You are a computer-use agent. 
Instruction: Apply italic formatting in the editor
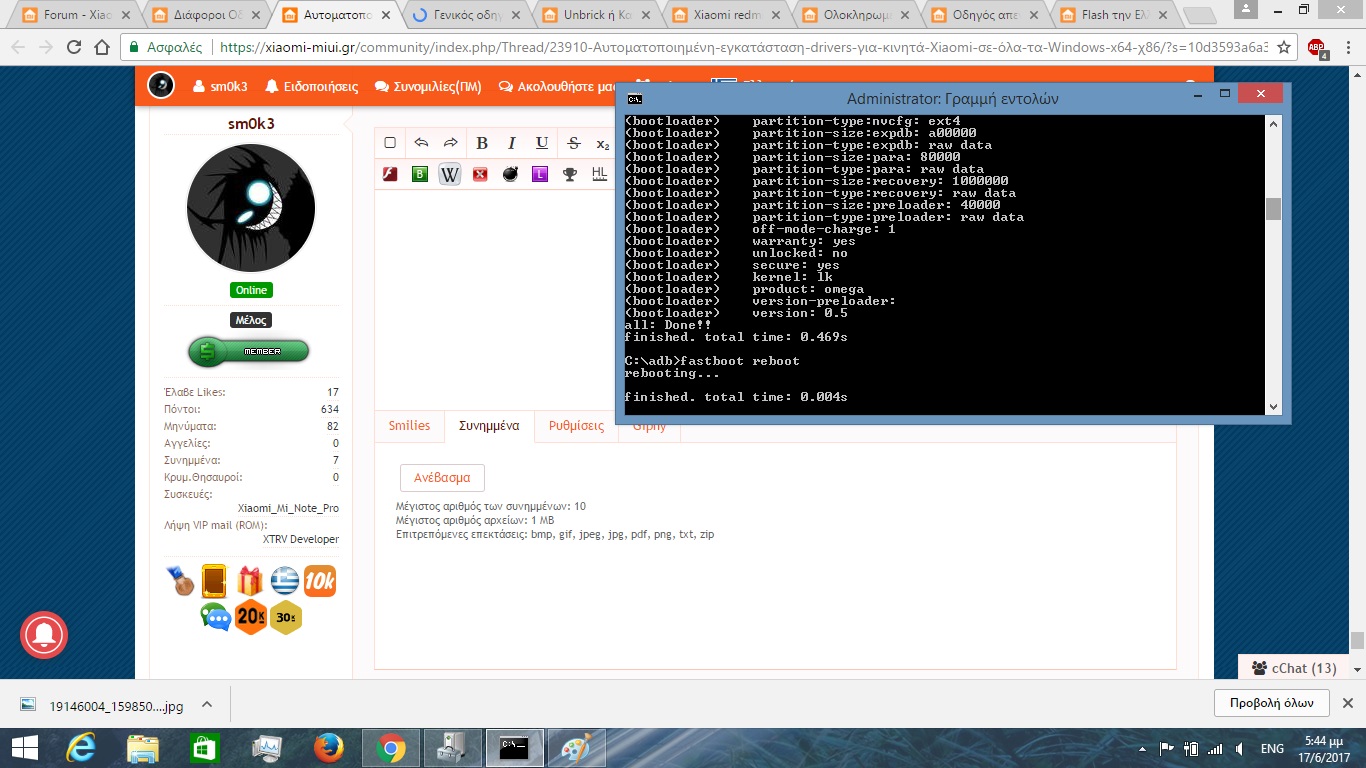[x=512, y=143]
